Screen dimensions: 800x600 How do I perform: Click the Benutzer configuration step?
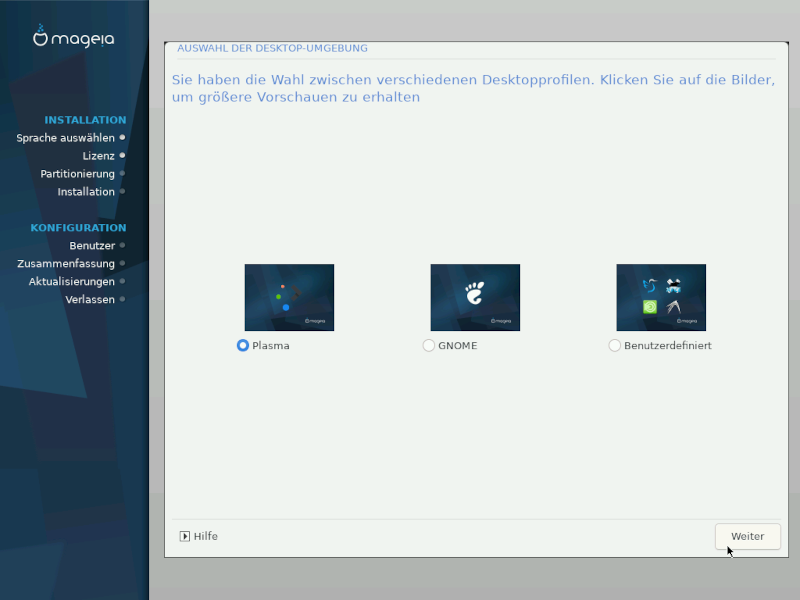coord(92,246)
